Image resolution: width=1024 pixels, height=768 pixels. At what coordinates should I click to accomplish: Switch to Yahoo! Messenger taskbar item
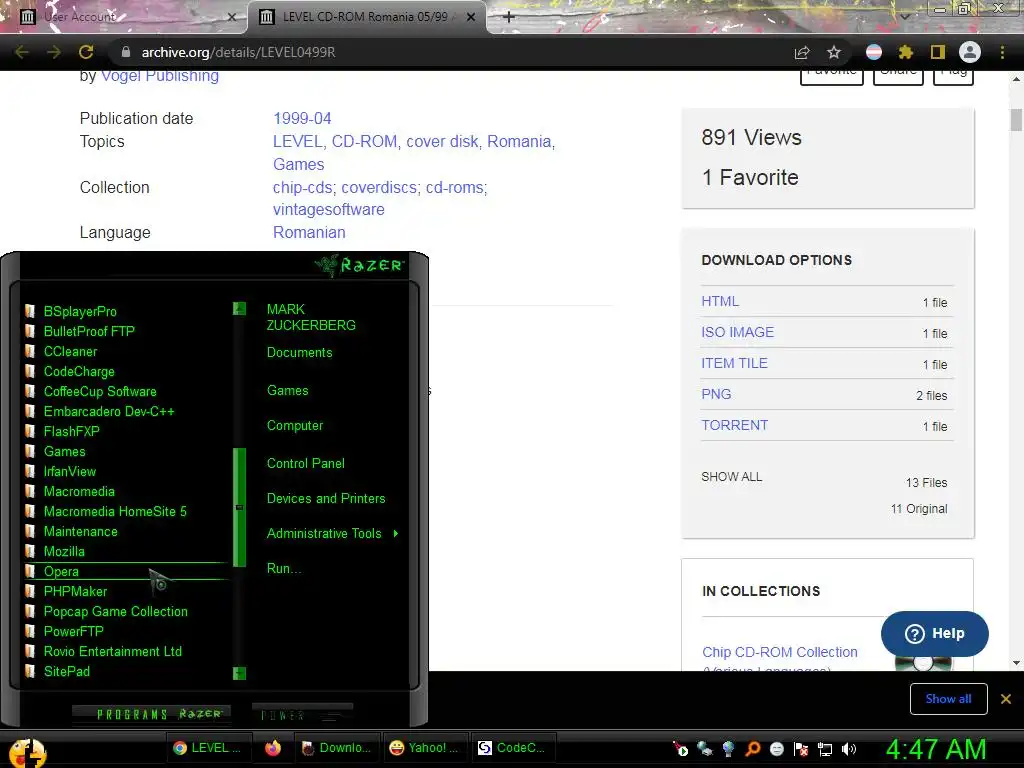(x=424, y=748)
